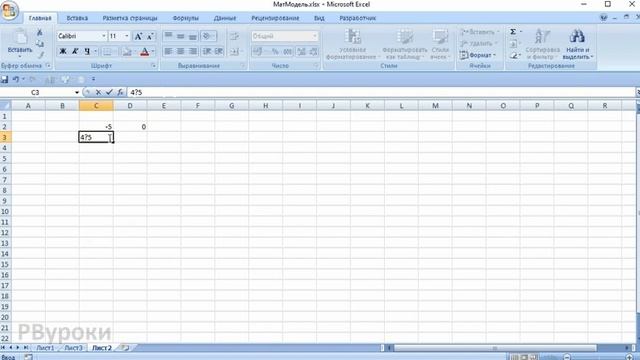Open the font color dropdown arrow
640x360 pixels.
(153, 51)
